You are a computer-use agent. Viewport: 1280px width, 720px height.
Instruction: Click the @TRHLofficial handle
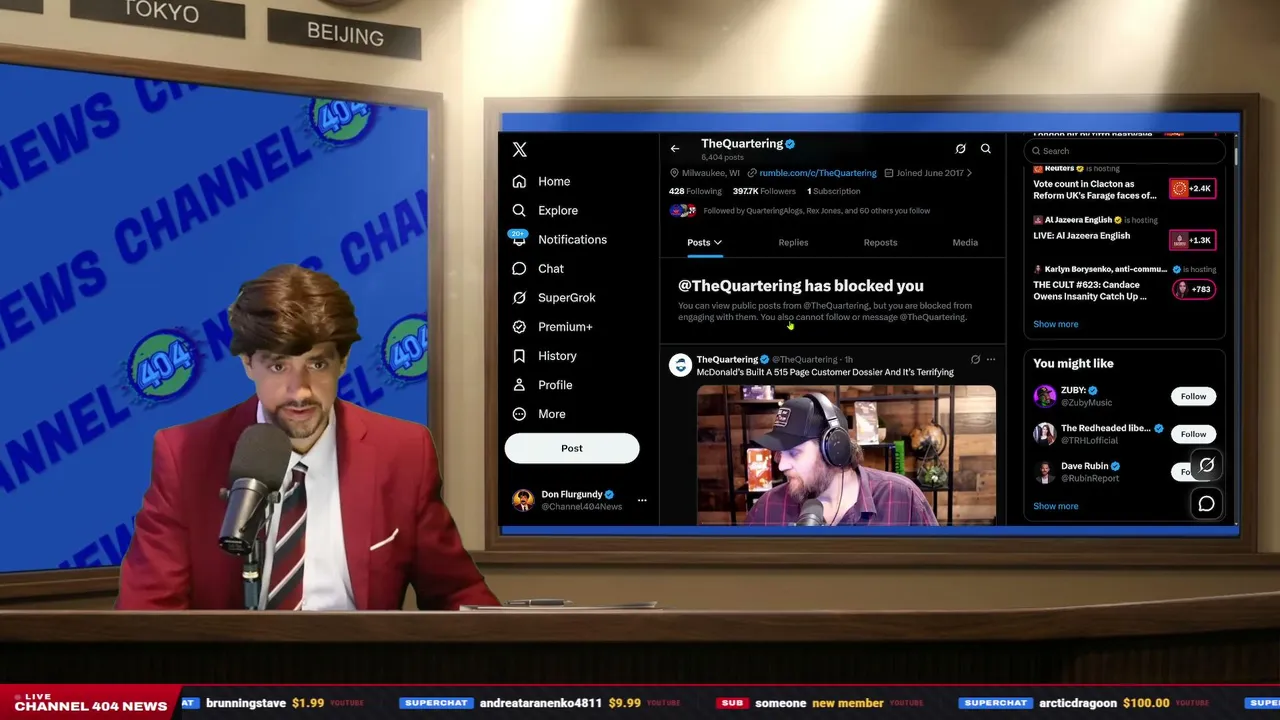(1089, 441)
